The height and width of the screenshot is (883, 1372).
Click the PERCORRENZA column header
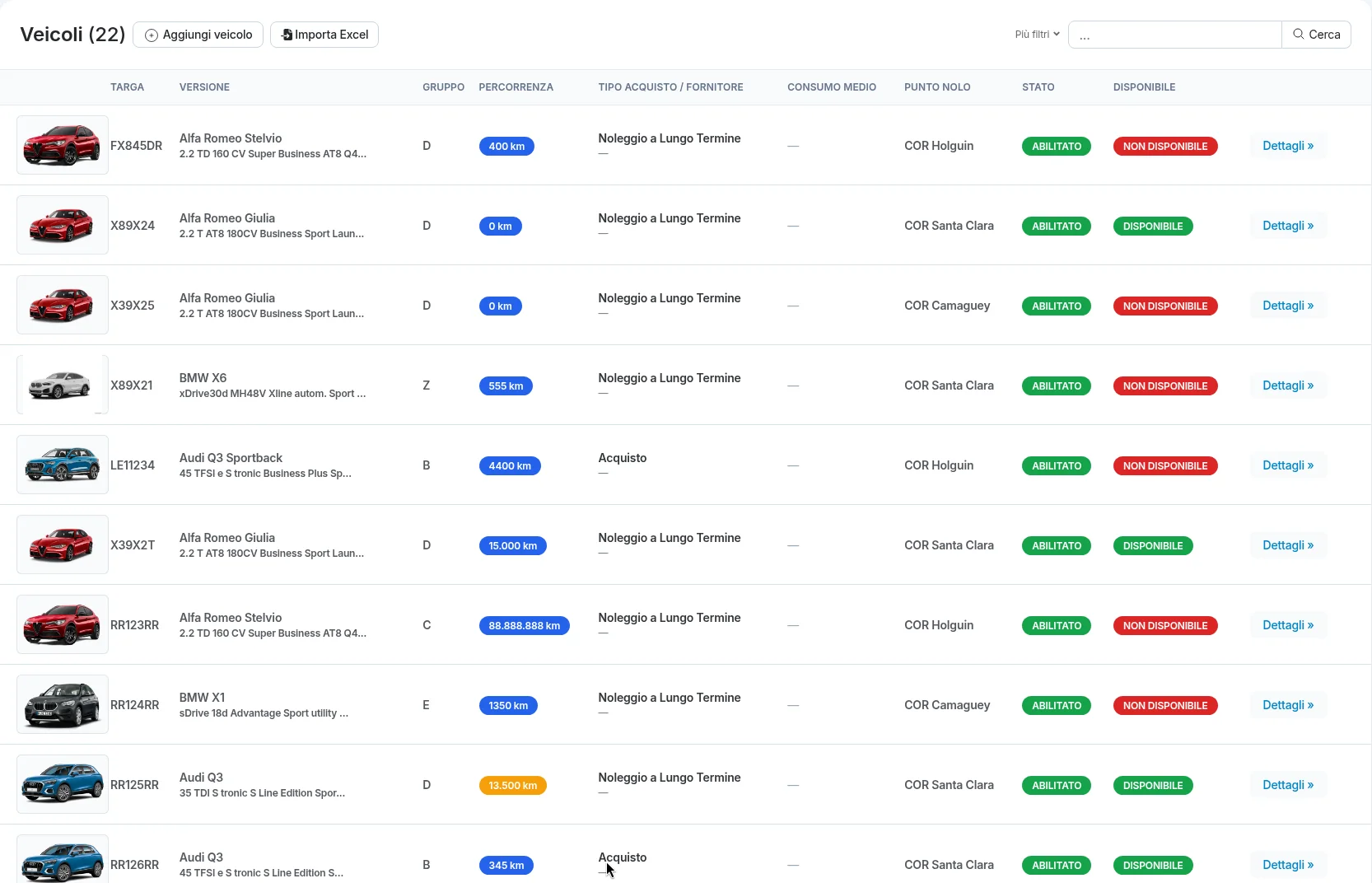pos(516,87)
